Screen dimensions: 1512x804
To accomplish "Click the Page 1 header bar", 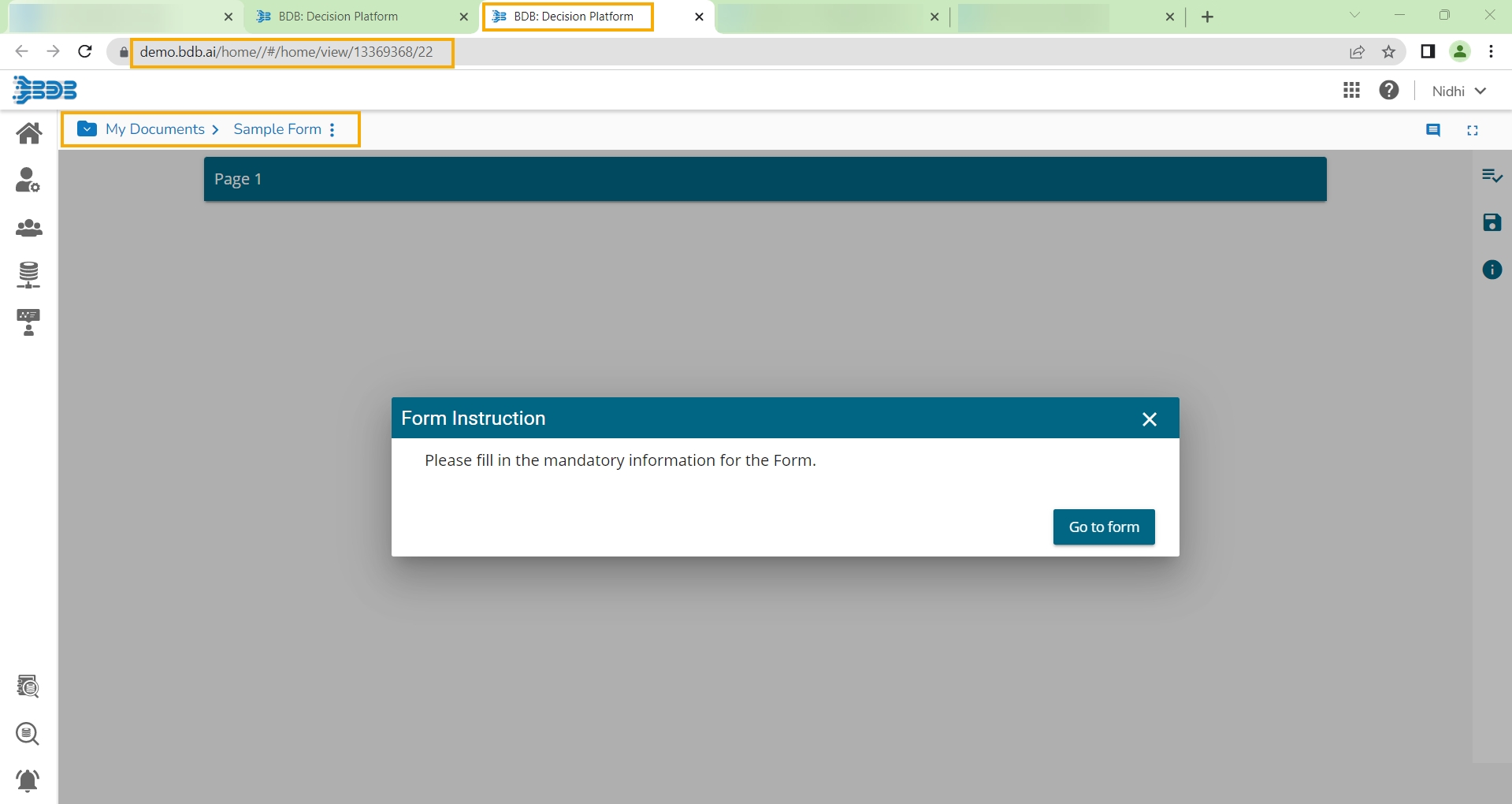I will [x=765, y=179].
